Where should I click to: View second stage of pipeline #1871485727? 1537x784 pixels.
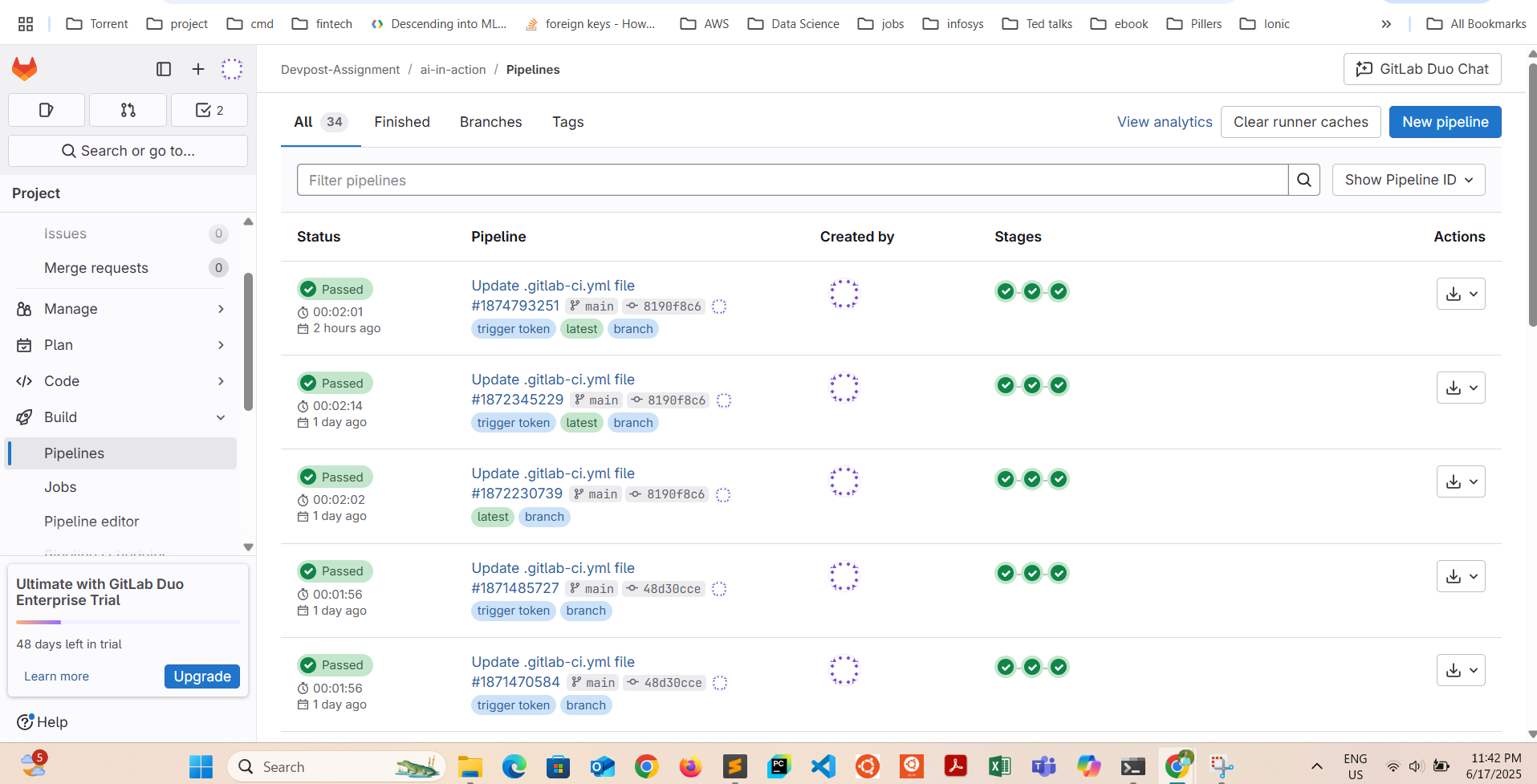(1032, 573)
